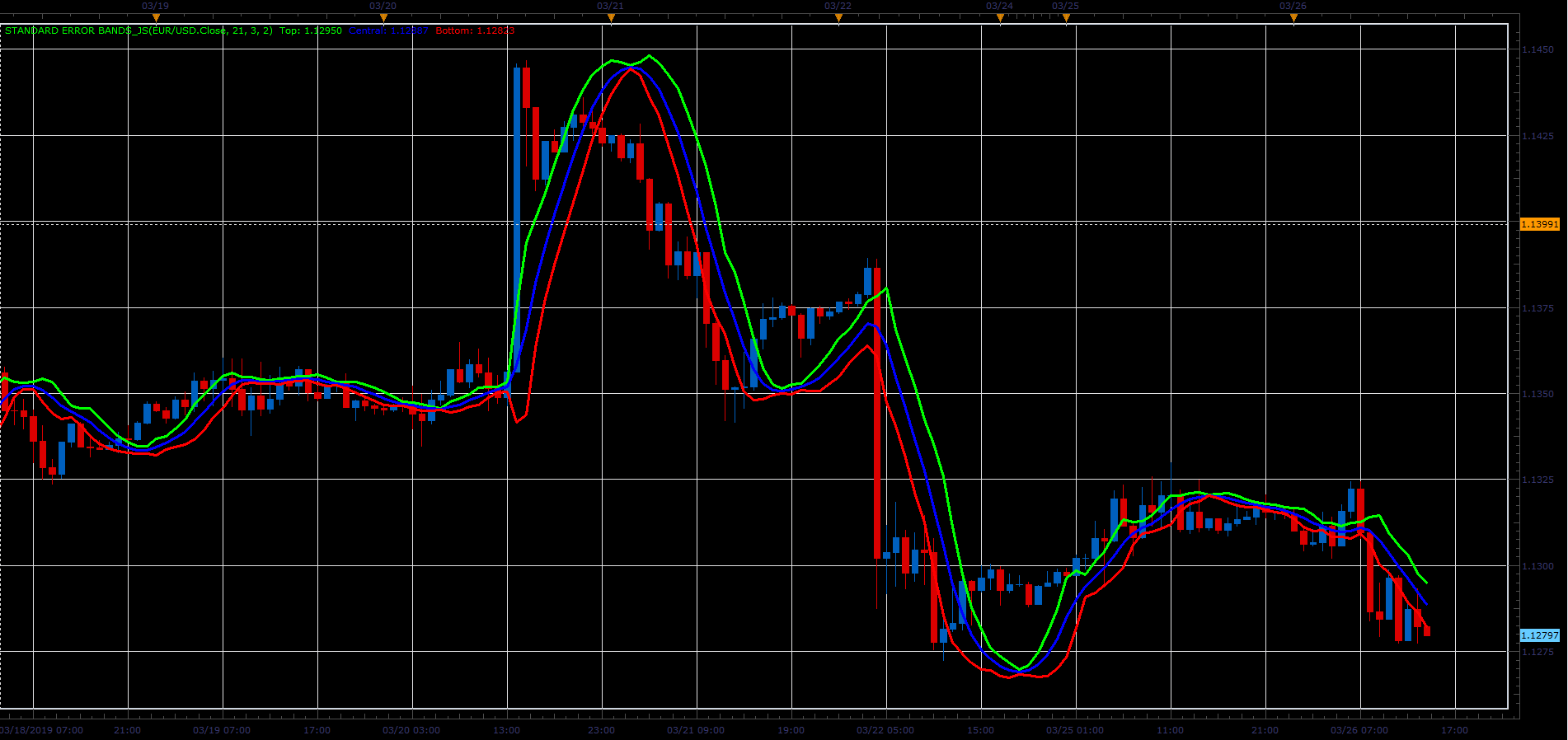The height and width of the screenshot is (740, 1568).
Task: Click the 1.1425 price axis label
Action: click(x=1537, y=136)
